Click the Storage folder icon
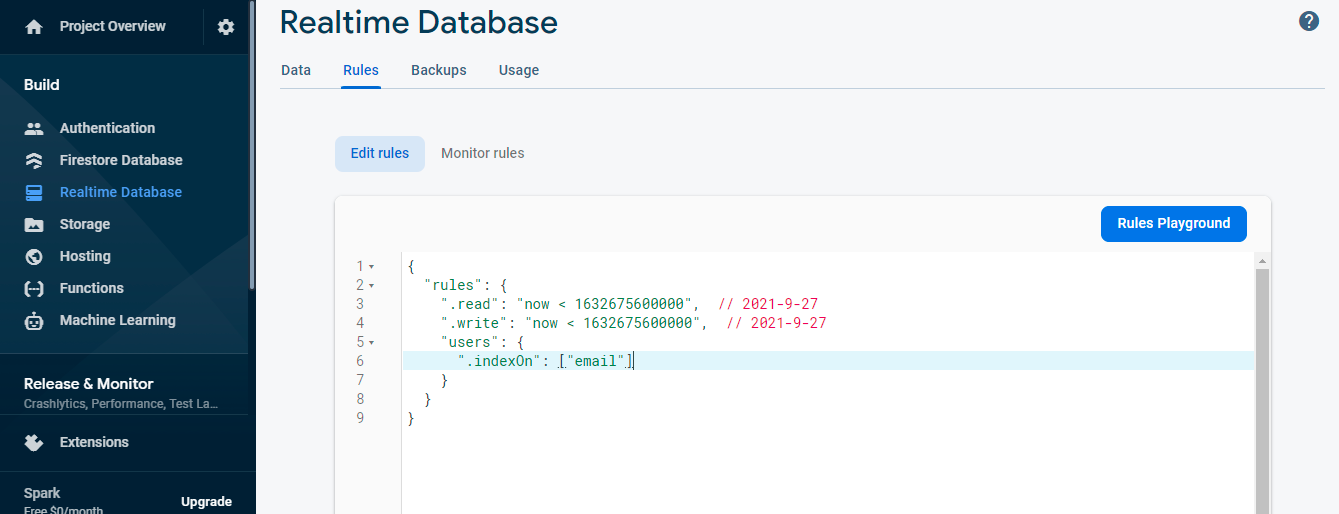 coord(34,224)
